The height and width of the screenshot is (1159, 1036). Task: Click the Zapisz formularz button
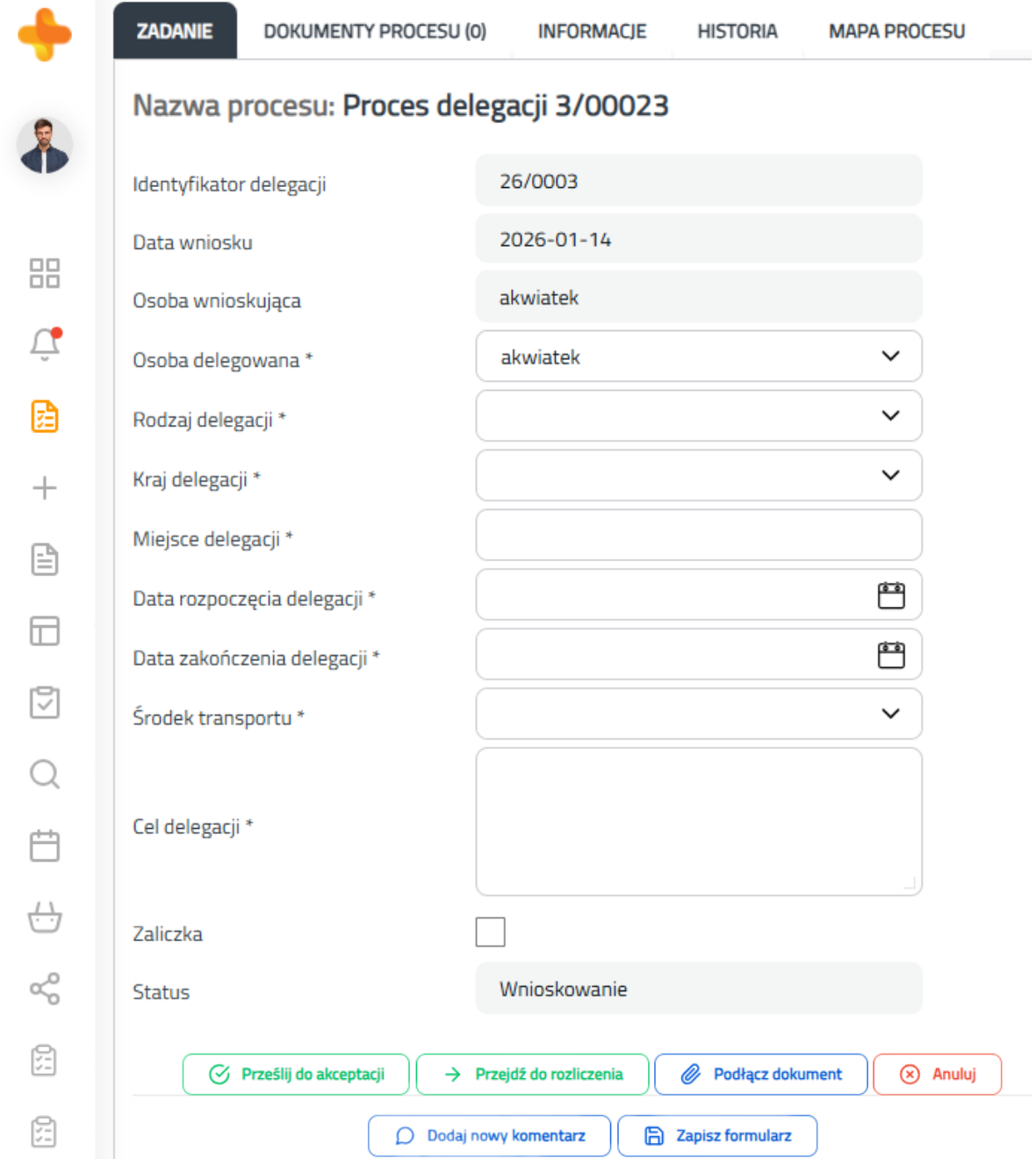point(717,1136)
